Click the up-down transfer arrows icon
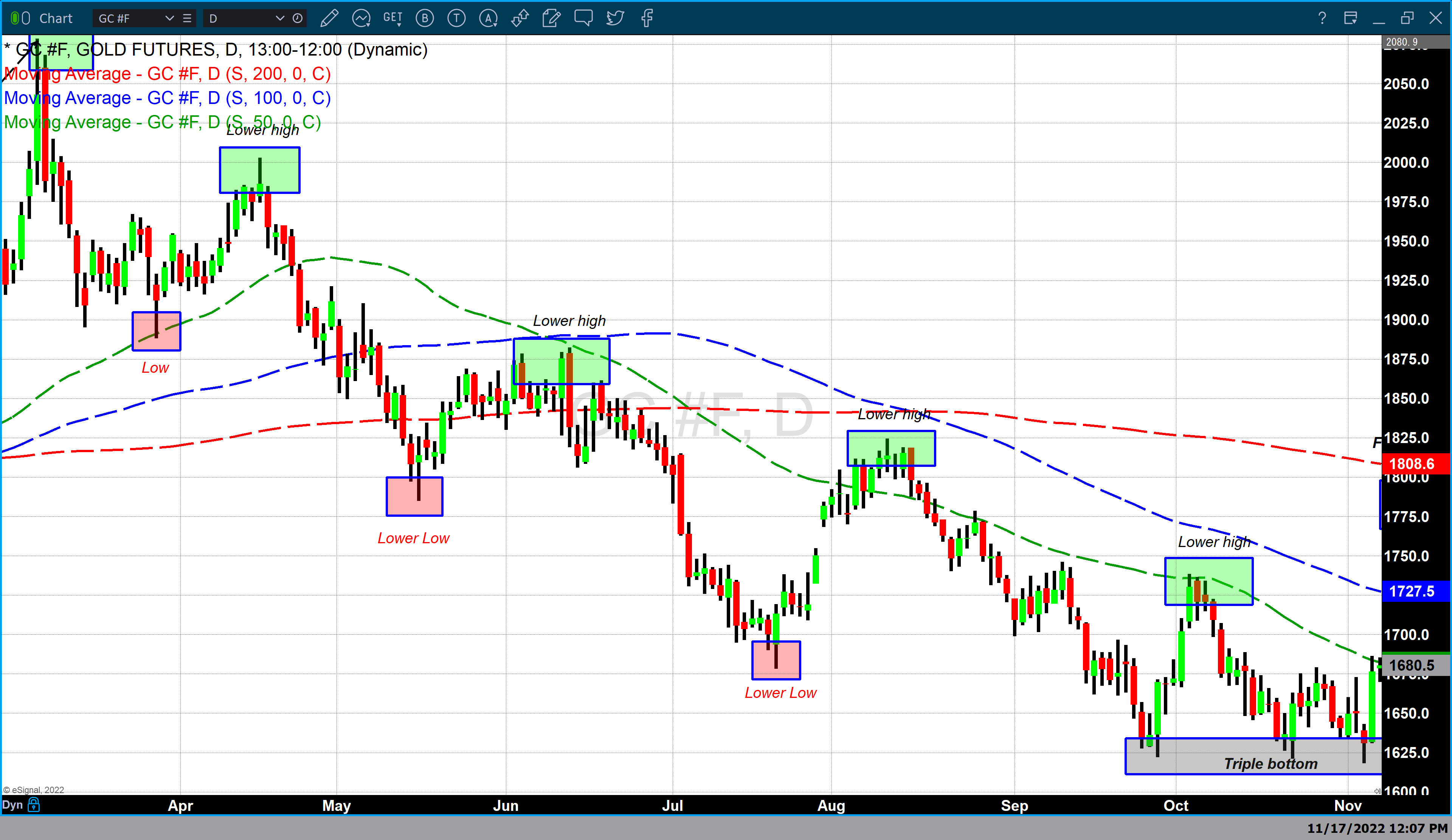The width and height of the screenshot is (1452, 840). tap(520, 18)
